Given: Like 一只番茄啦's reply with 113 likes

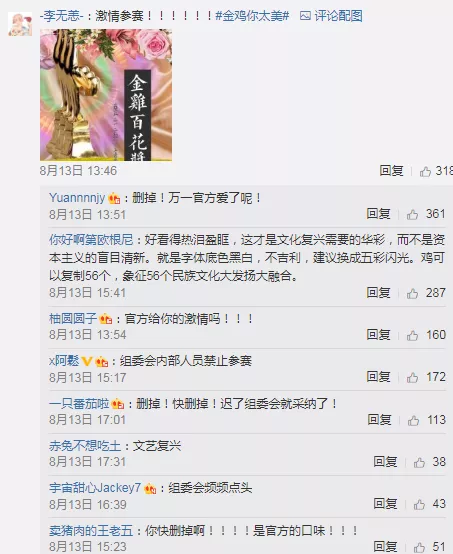Looking at the screenshot, I should [413, 420].
